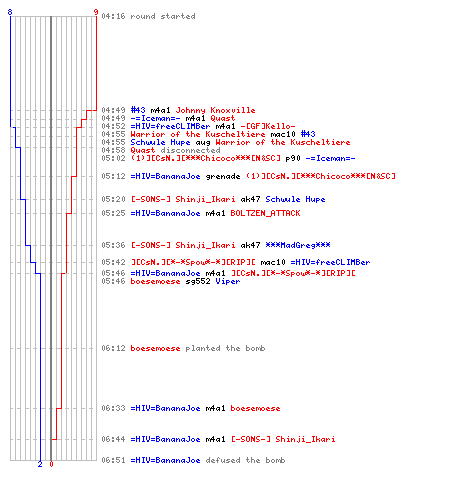Click the -=Iceman=- killer name at 04:49
This screenshot has width=450, height=500.
pyautogui.click(x=155, y=118)
